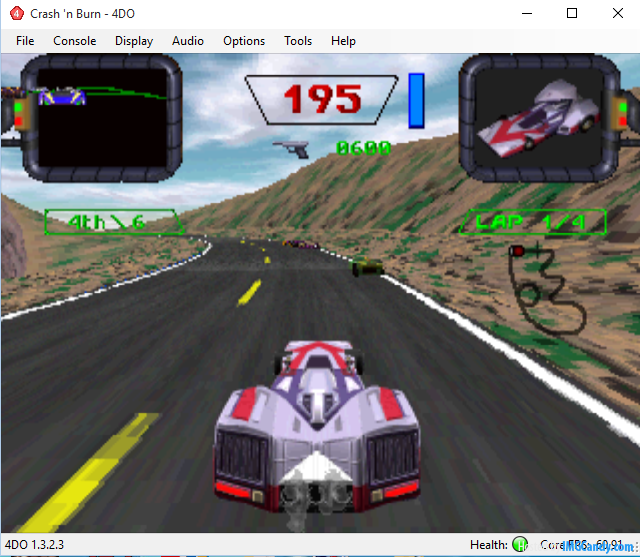This screenshot has height=557, width=640.
Task: Open the File menu
Action: [x=25, y=41]
